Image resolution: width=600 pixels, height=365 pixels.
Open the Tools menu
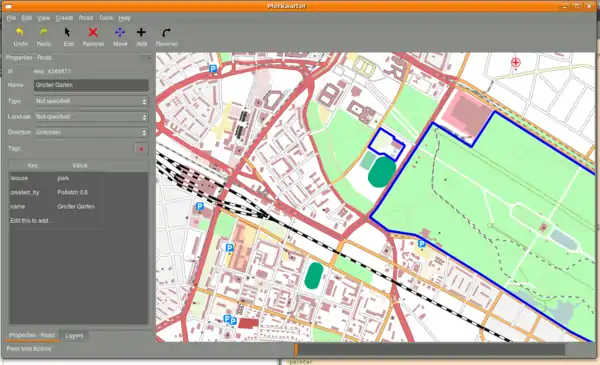pyautogui.click(x=106, y=18)
